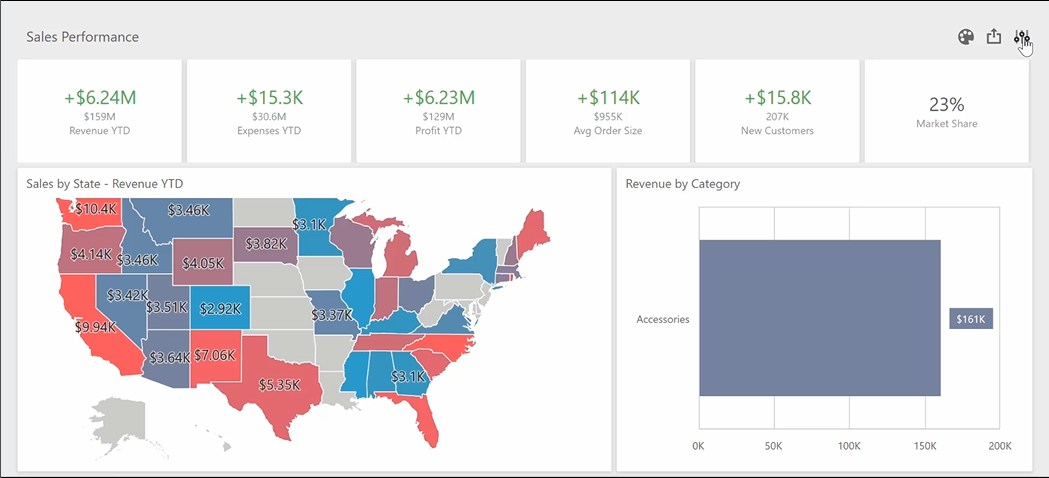Click the Profit YTD card
This screenshot has height=478, width=1049.
point(438,110)
